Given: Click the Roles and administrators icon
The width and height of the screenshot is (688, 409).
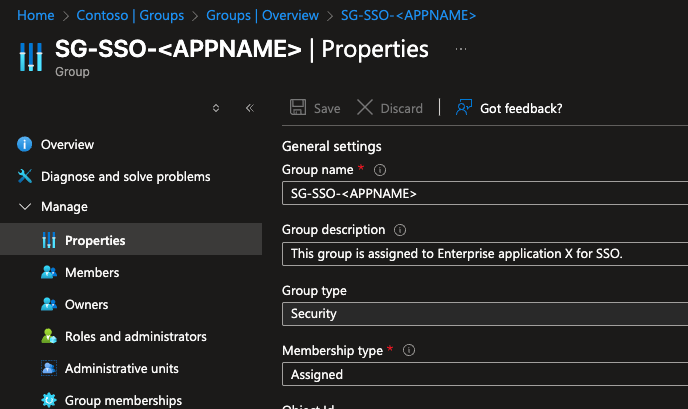Looking at the screenshot, I should [48, 337].
